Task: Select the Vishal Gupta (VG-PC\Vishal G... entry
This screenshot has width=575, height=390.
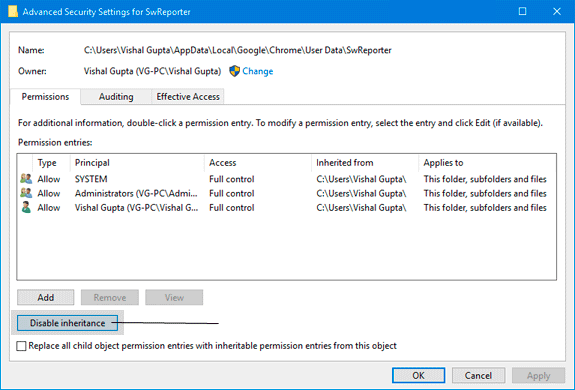Action: coord(136,207)
